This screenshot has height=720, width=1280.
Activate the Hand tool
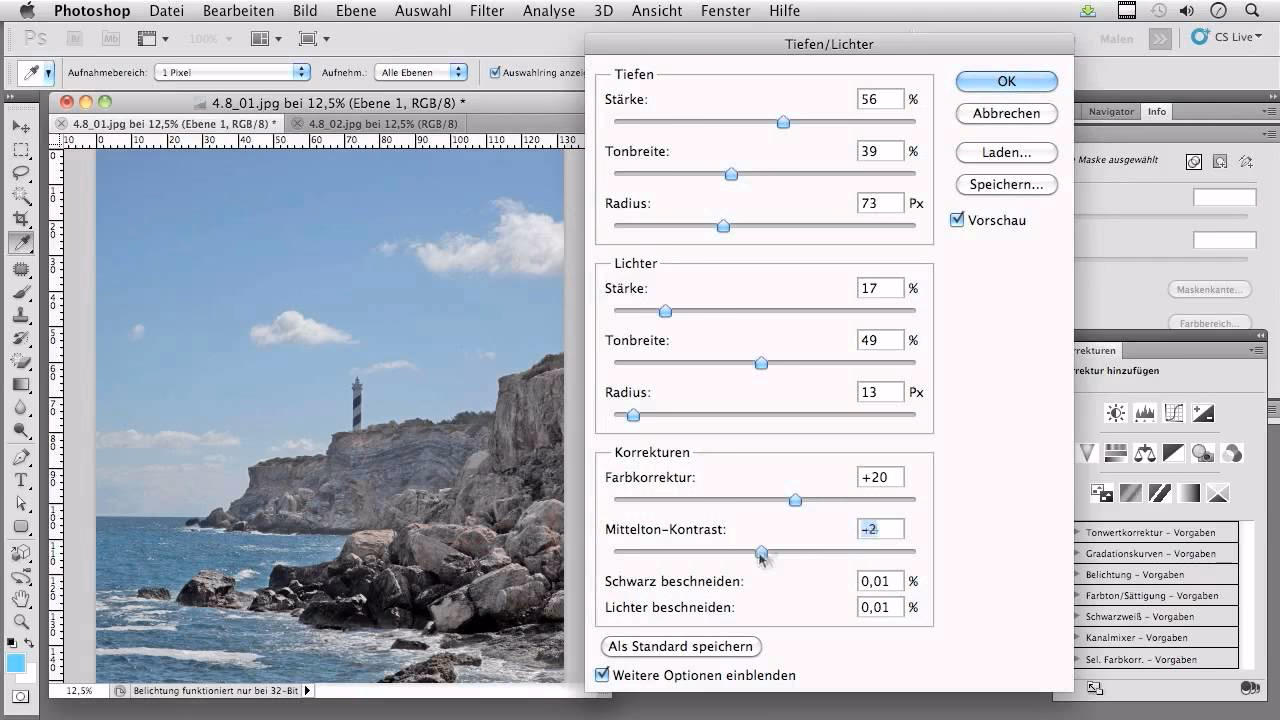tap(21, 599)
